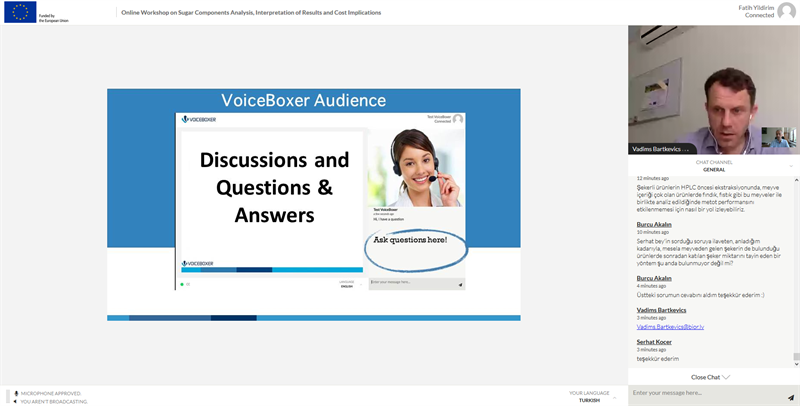Open the Your Language Turkish dropdown
800x406 pixels.
tap(589, 397)
